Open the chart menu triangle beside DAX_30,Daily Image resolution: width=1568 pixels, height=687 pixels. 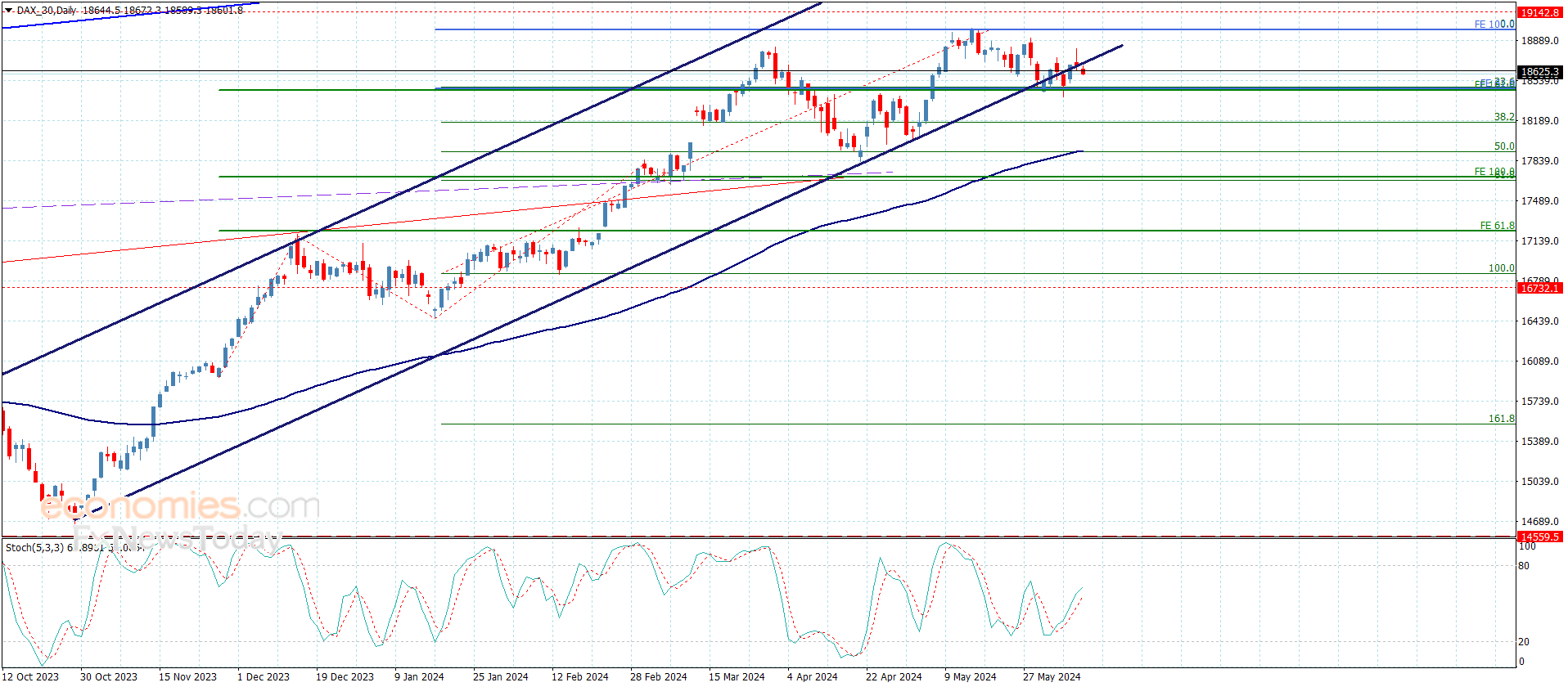[x=8, y=11]
